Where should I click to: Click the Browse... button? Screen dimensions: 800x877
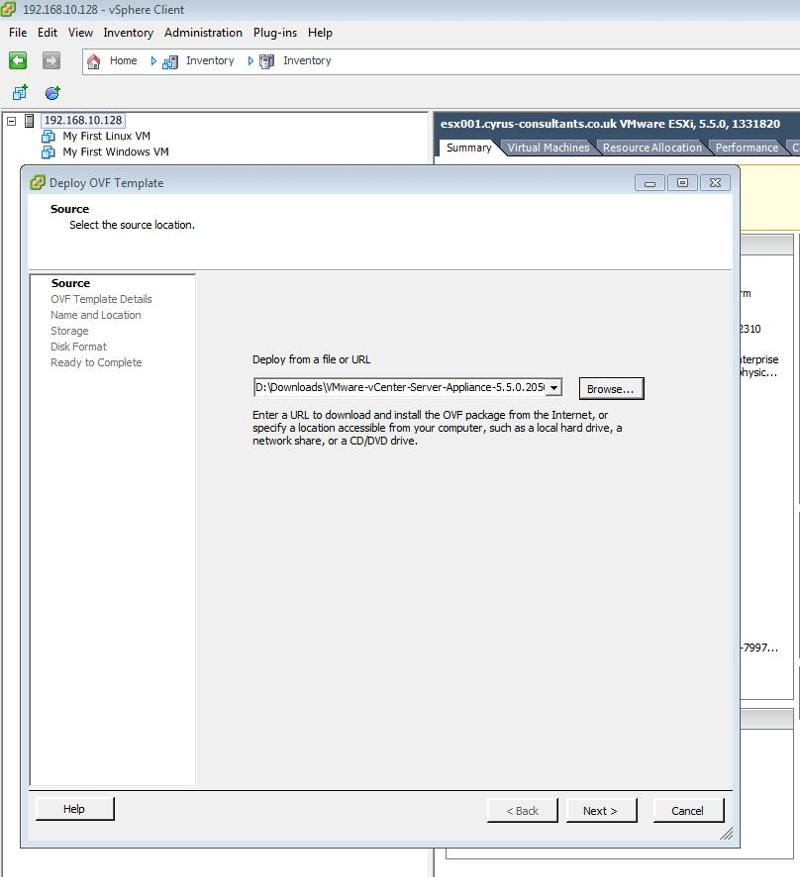[x=611, y=389]
